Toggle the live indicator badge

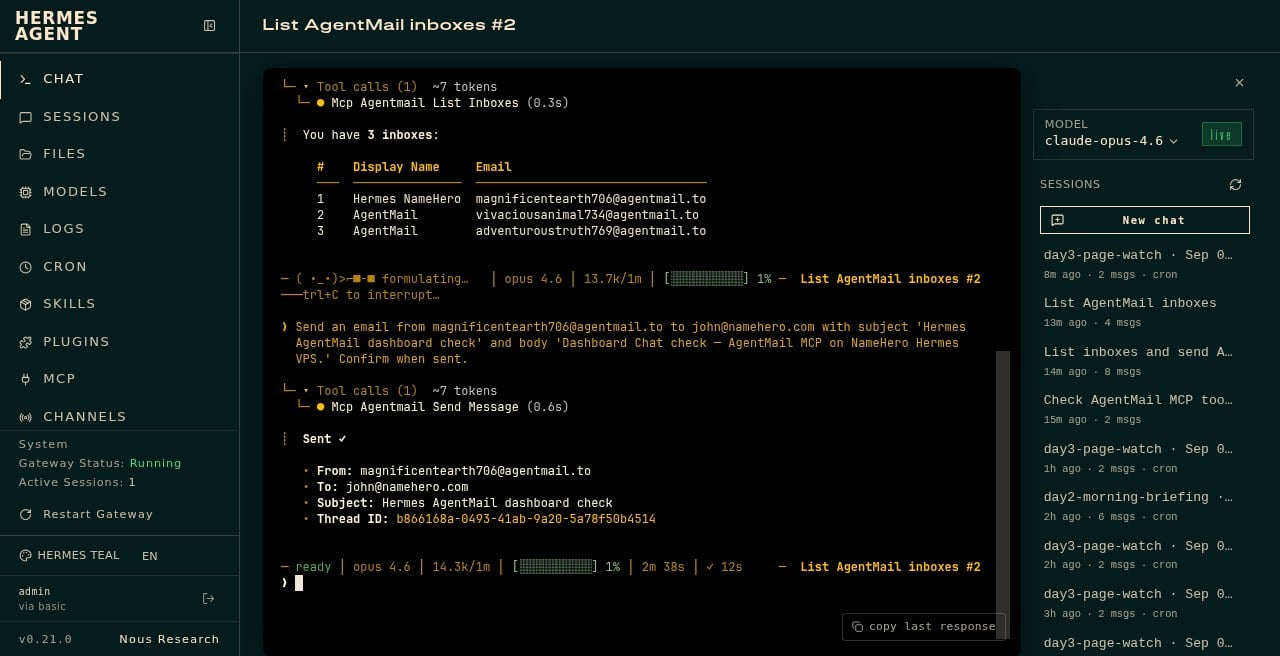[1221, 134]
